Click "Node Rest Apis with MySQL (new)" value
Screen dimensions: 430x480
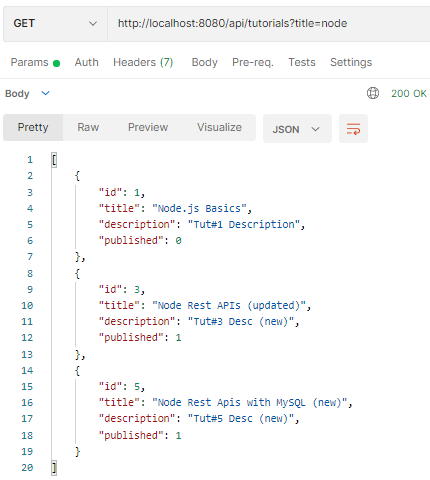pyautogui.click(x=250, y=403)
